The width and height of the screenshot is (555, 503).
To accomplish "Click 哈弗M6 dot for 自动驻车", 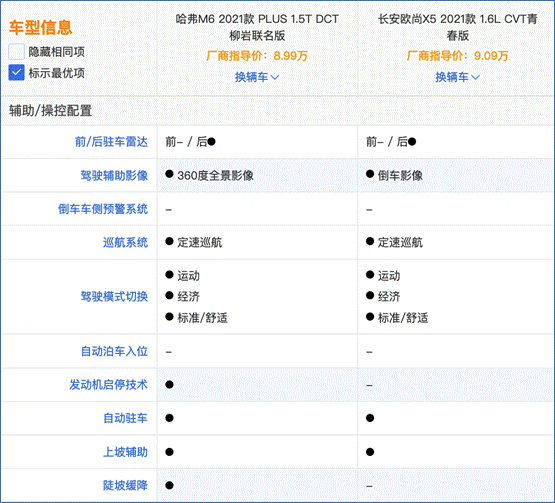I will click(169, 418).
